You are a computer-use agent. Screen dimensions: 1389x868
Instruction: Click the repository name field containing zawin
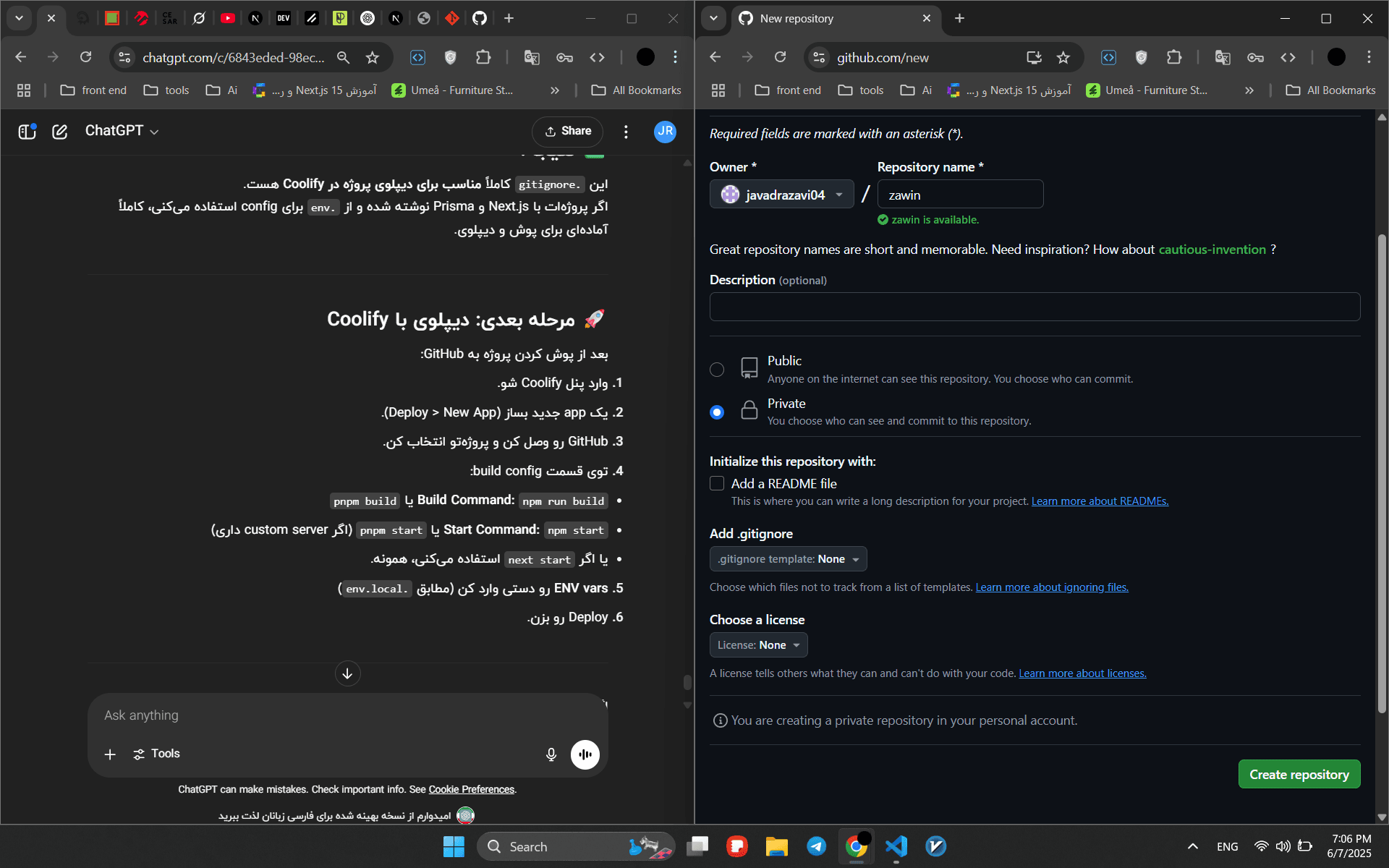click(x=960, y=194)
